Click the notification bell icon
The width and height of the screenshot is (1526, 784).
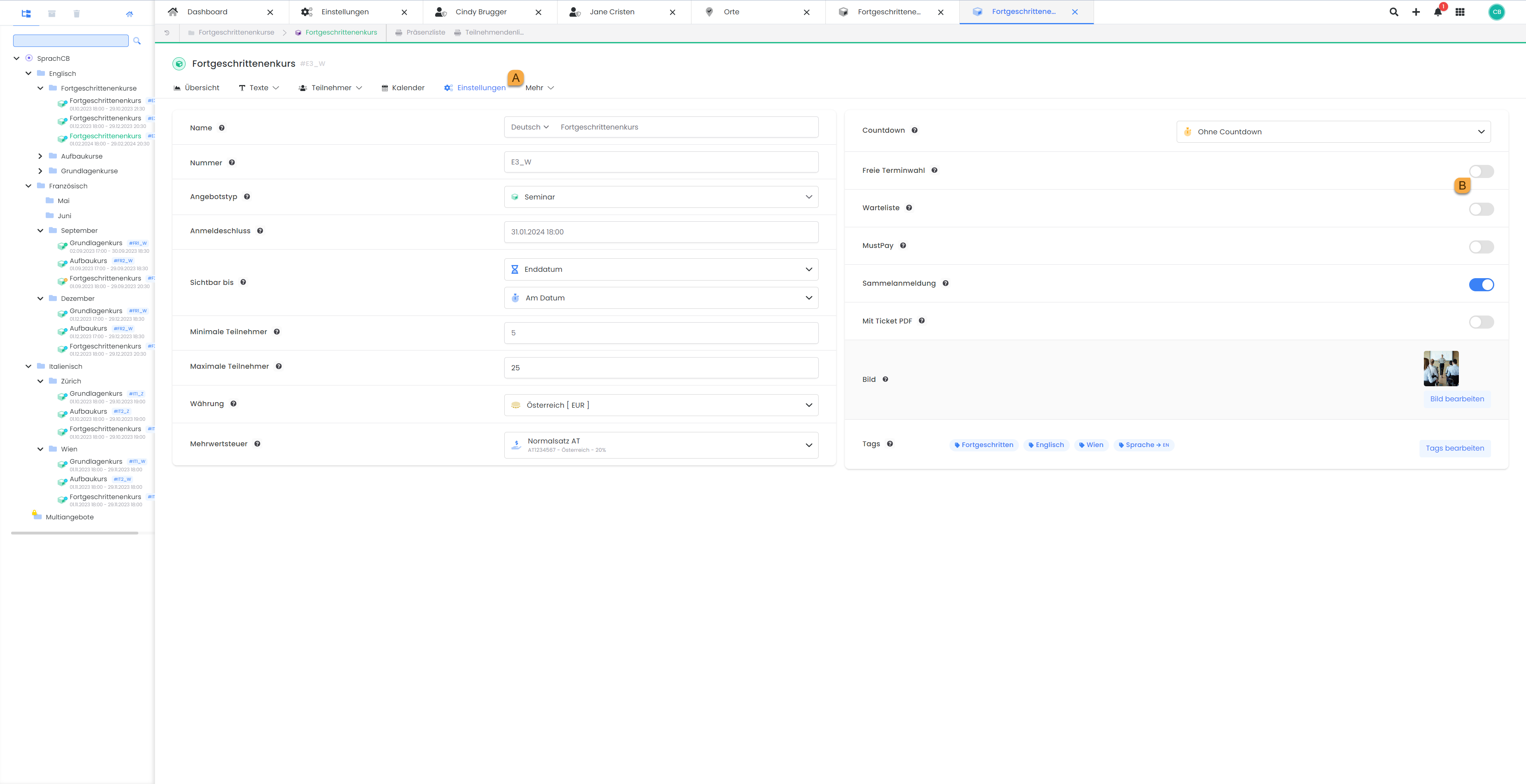[1438, 12]
